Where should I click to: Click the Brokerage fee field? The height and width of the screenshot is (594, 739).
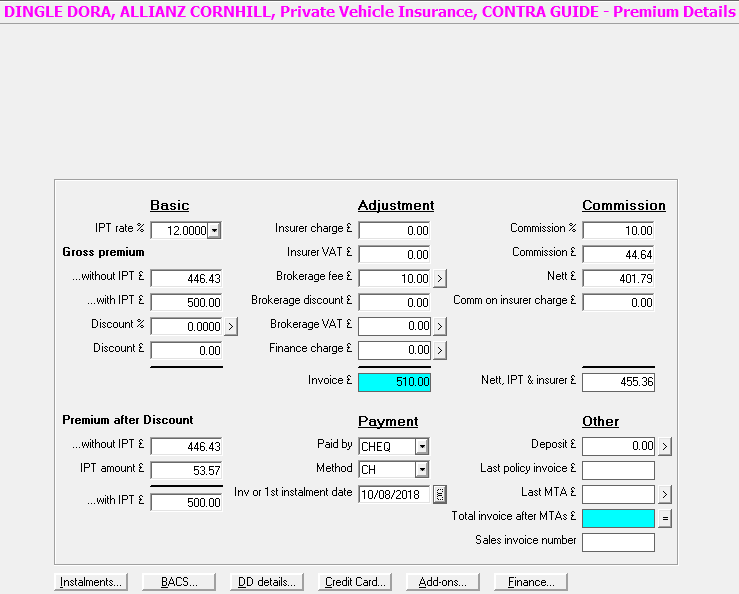[394, 278]
